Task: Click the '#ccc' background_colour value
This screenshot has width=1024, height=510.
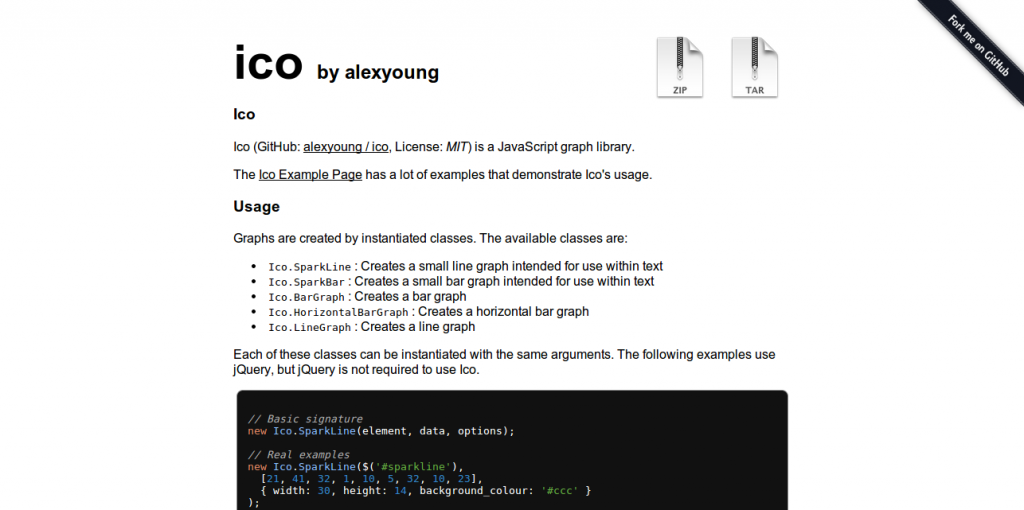Action: coord(560,490)
